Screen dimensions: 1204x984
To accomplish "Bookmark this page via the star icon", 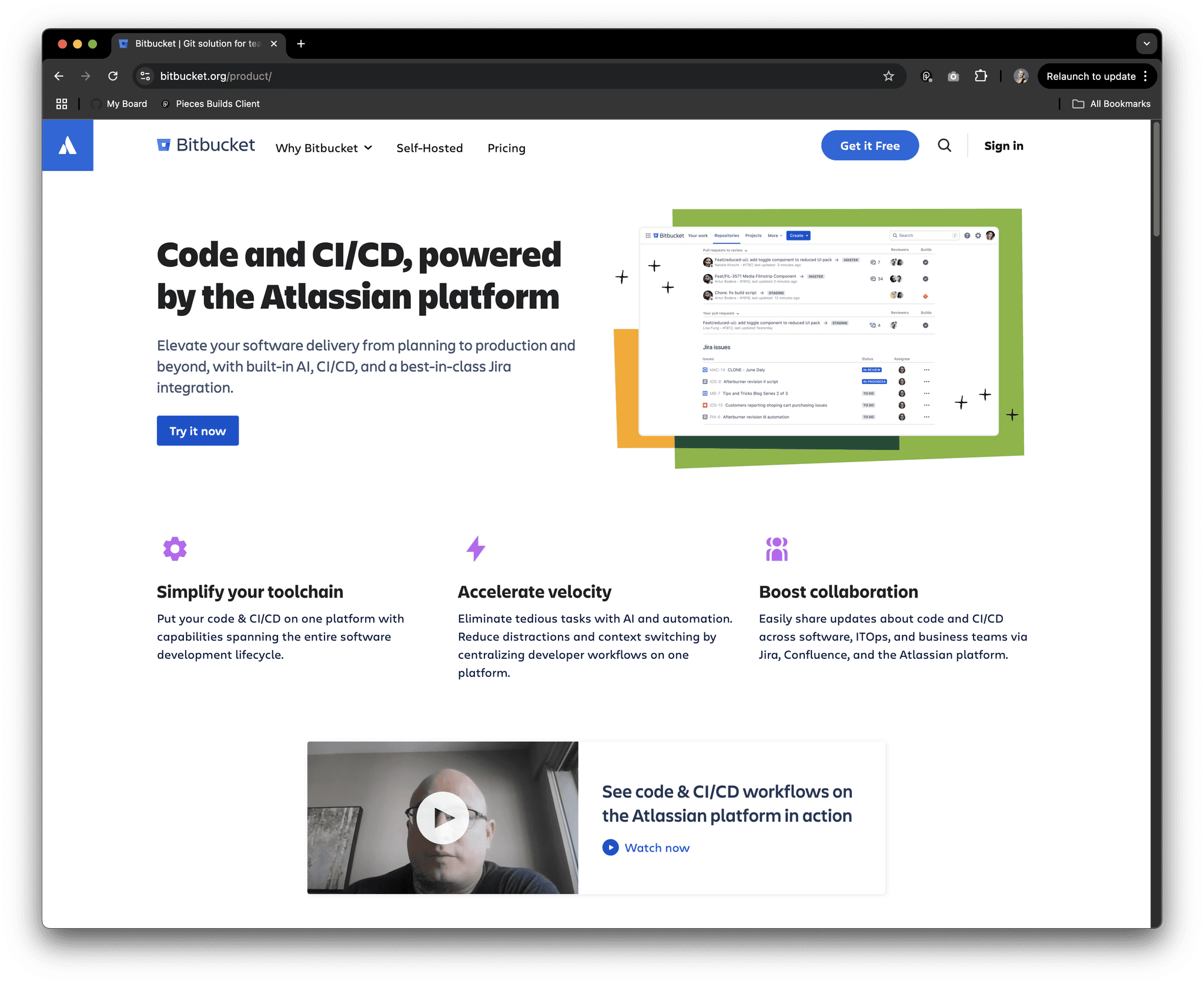I will click(888, 76).
